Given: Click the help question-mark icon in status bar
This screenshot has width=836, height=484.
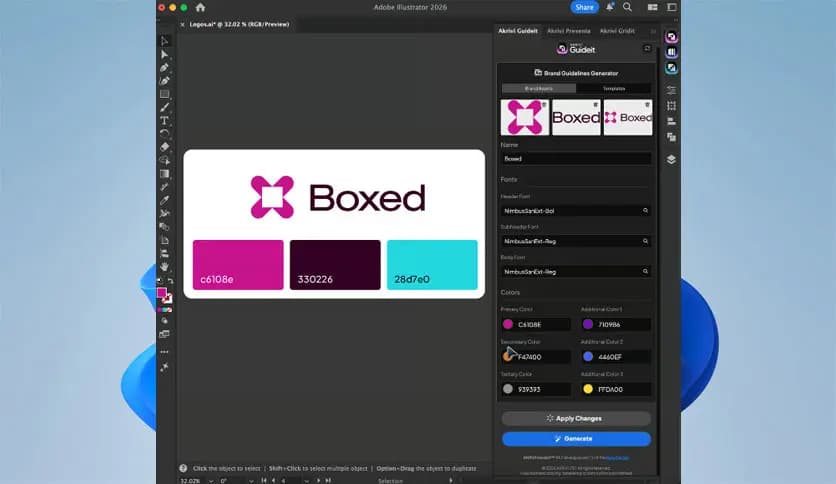Looking at the screenshot, I should pyautogui.click(x=183, y=468).
